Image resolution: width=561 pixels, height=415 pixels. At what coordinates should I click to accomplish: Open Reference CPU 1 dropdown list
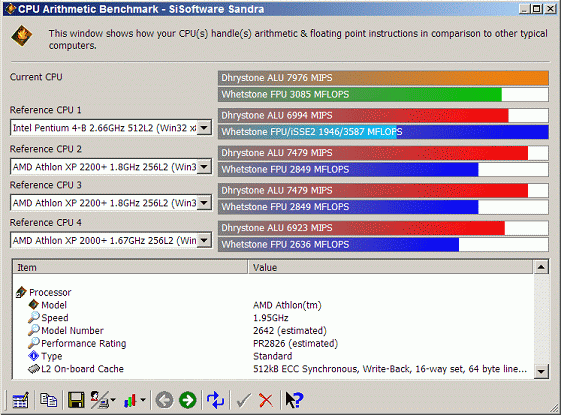coord(204,128)
